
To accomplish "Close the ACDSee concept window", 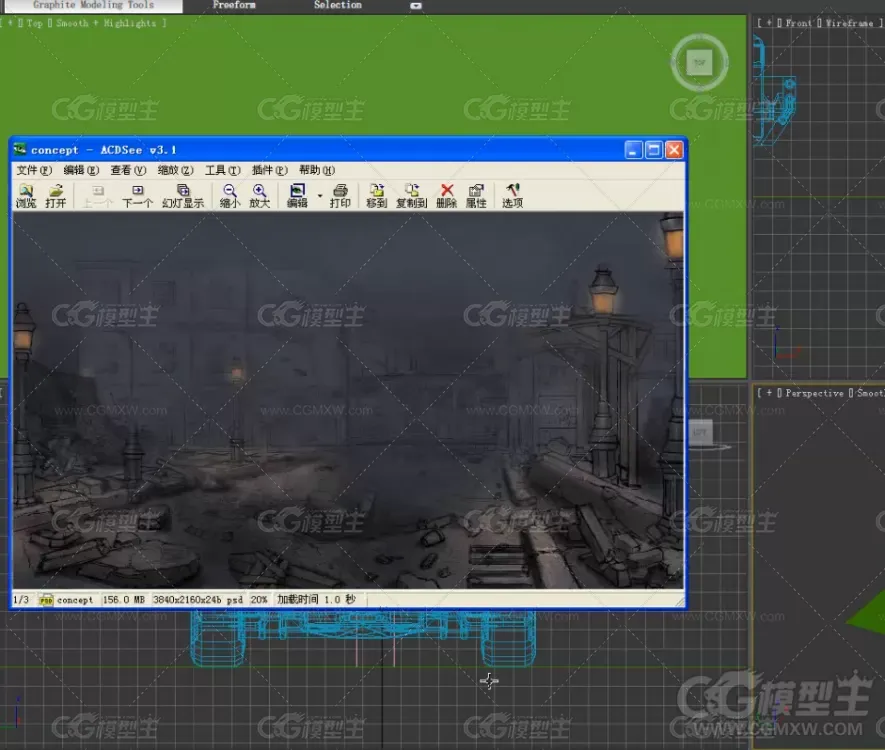I will click(x=674, y=150).
